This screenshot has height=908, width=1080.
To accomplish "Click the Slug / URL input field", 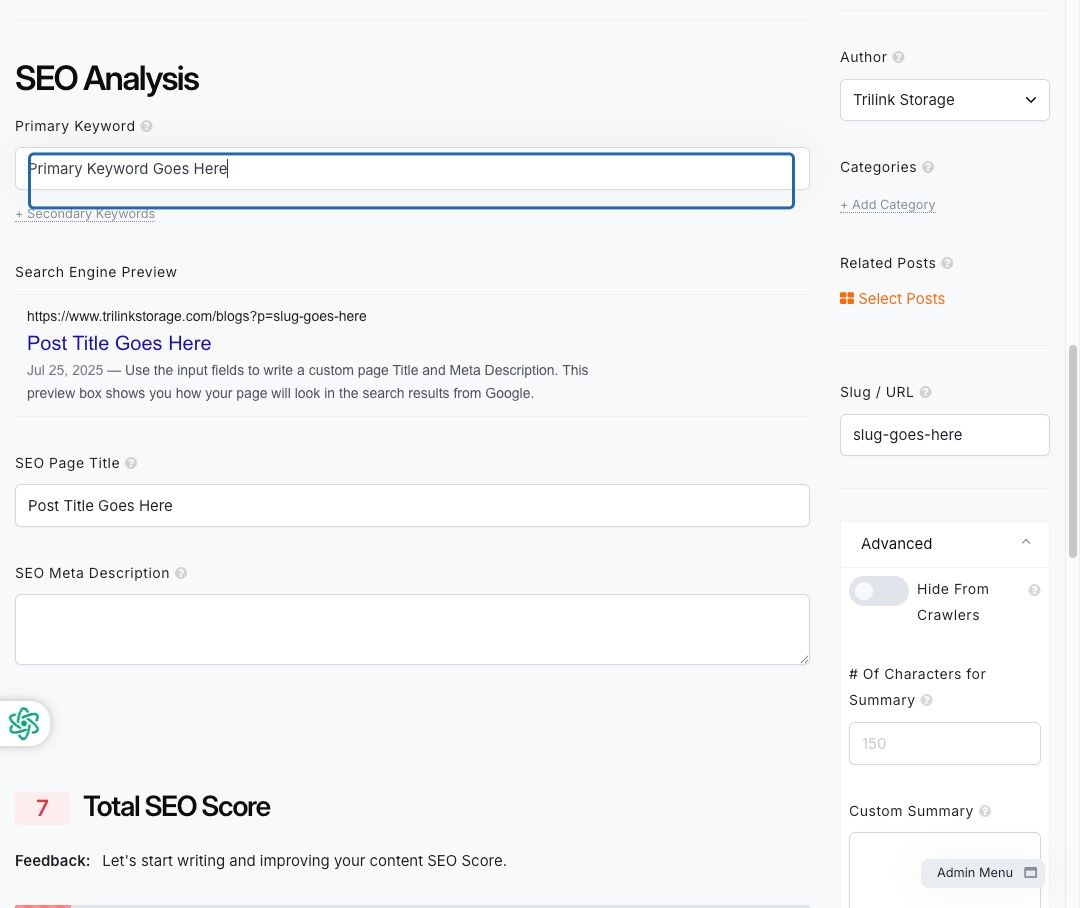I will (944, 435).
